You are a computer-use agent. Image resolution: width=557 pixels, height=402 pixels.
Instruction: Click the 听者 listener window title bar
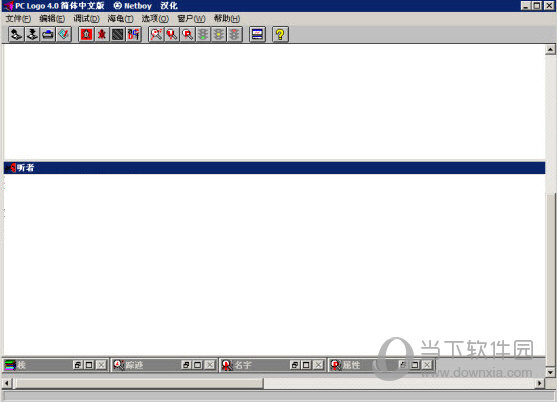[x=274, y=168]
